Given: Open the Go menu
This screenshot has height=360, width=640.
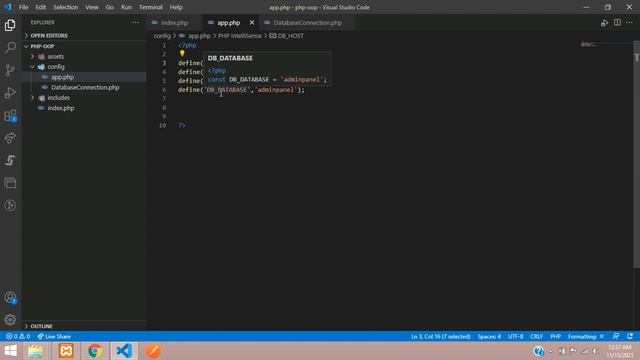Looking at the screenshot, I should (109, 7).
